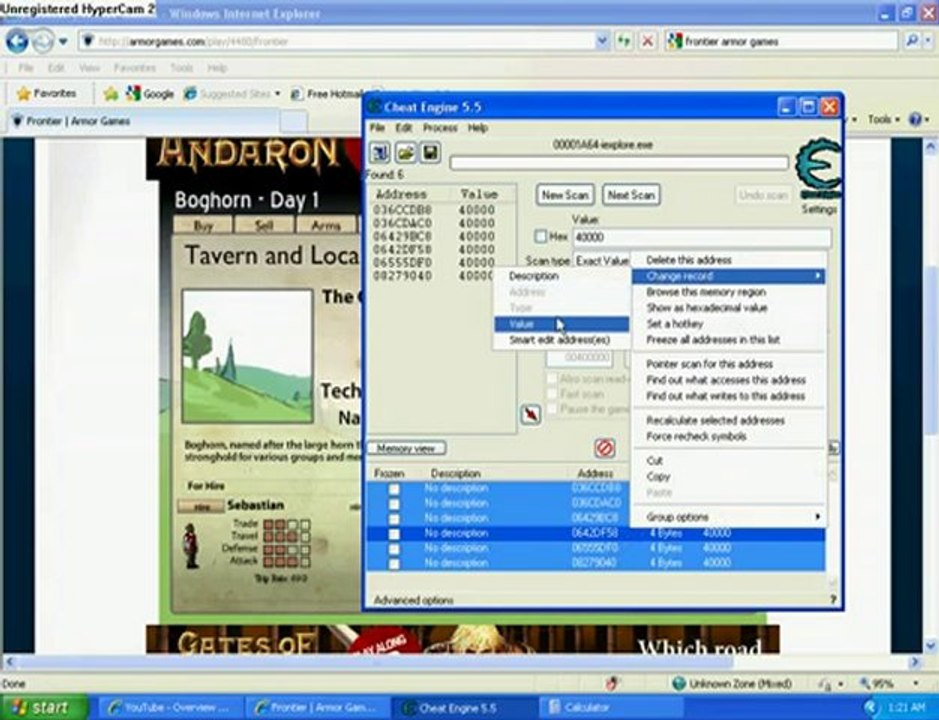Open the IE address bar dropdown arrow
939x720 pixels.
pos(602,41)
